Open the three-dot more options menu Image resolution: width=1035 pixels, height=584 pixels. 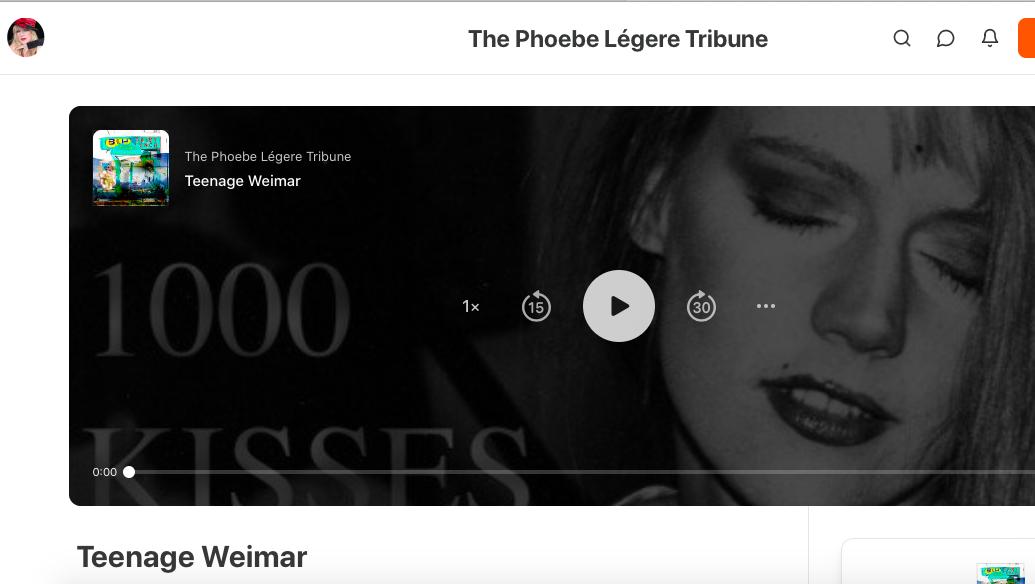pos(766,306)
